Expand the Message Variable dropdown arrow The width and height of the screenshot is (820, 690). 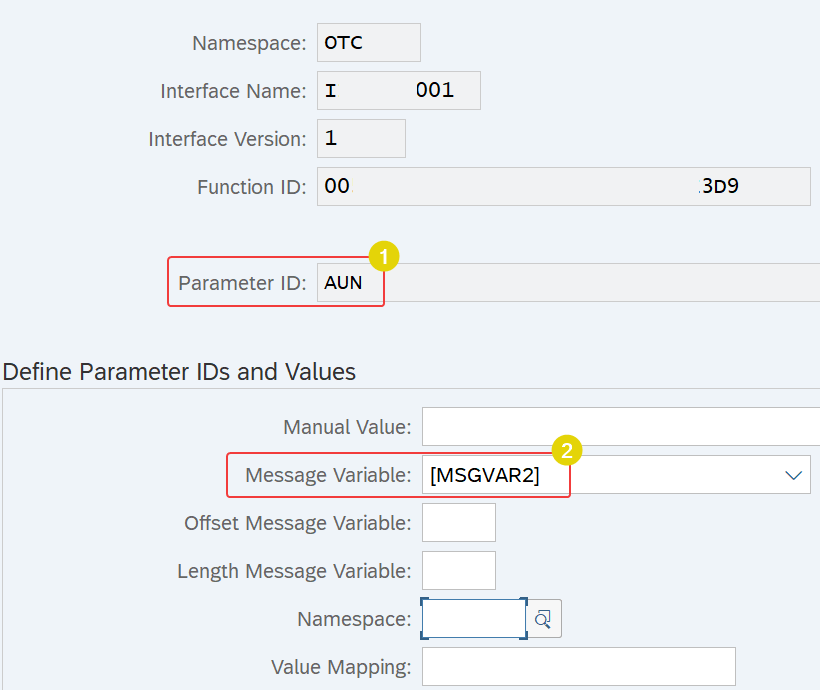pos(793,475)
